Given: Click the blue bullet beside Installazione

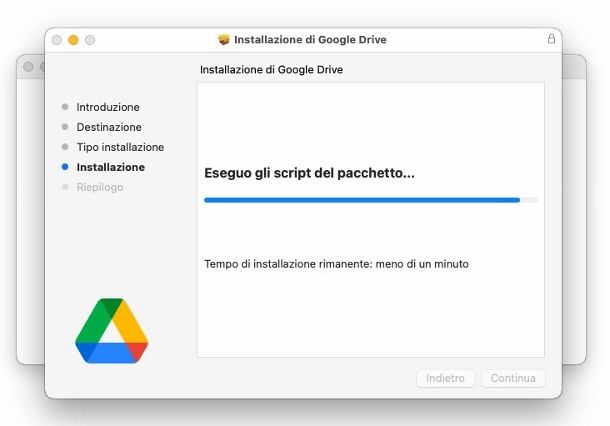Looking at the screenshot, I should tap(65, 167).
